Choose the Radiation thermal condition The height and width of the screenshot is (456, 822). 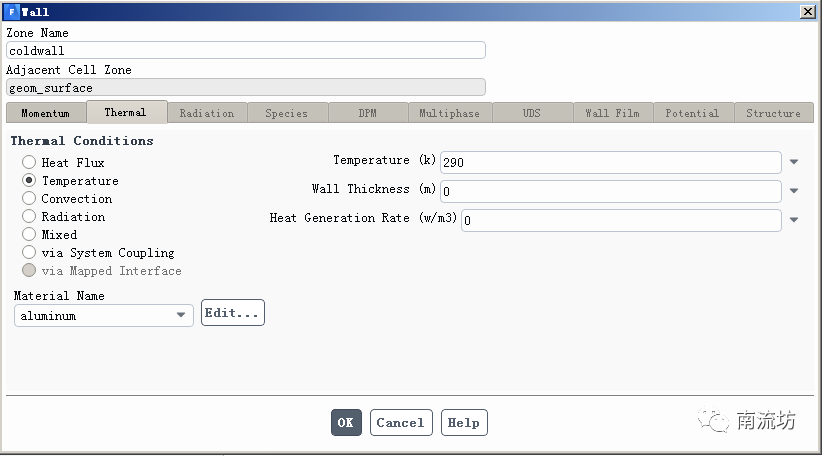coord(29,216)
